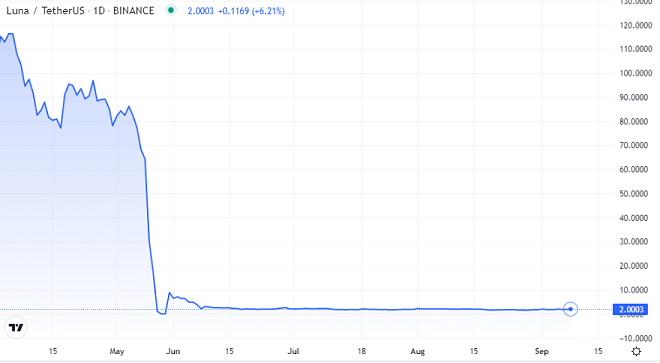Click the Sep label on time axis
This screenshot has width=660, height=363.
[x=542, y=351]
